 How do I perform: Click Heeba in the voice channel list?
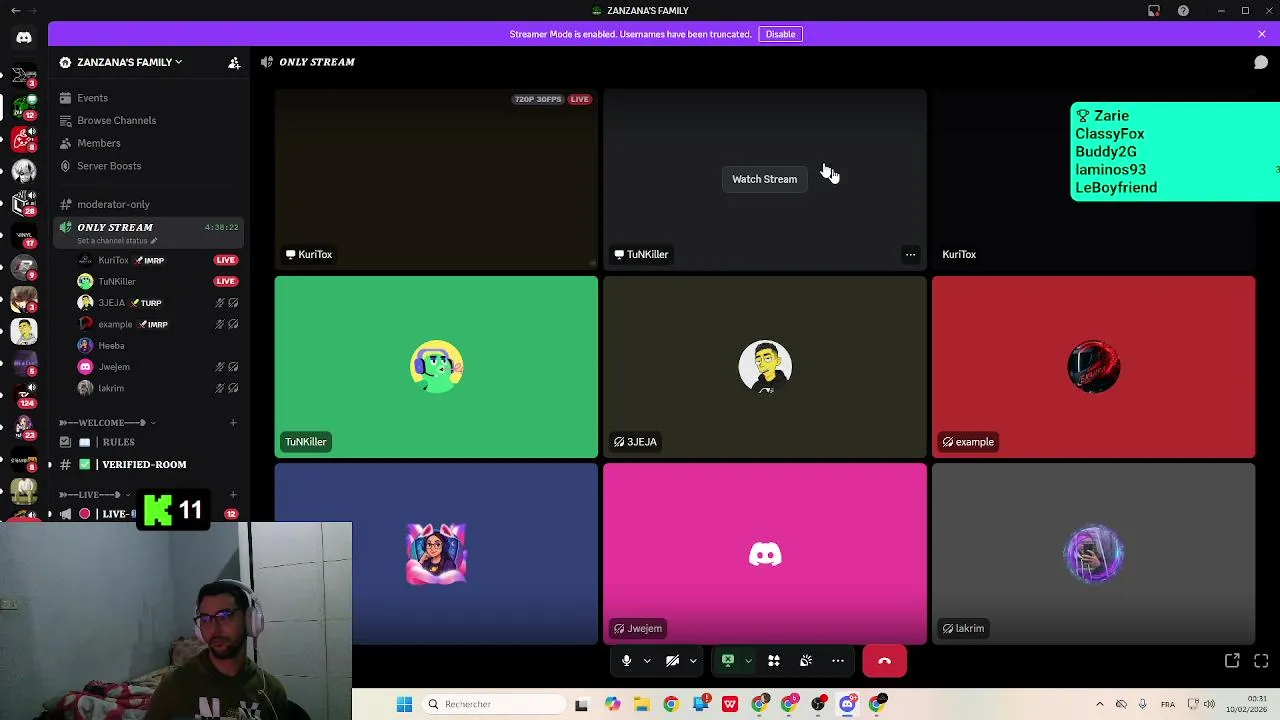(x=111, y=345)
